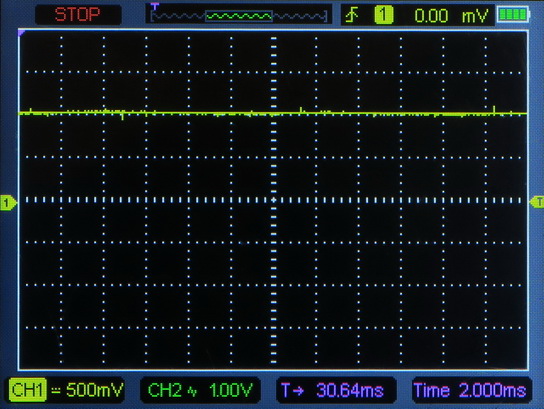The height and width of the screenshot is (409, 544).
Task: Click the yellow CH1 waveform trace
Action: click(273, 113)
